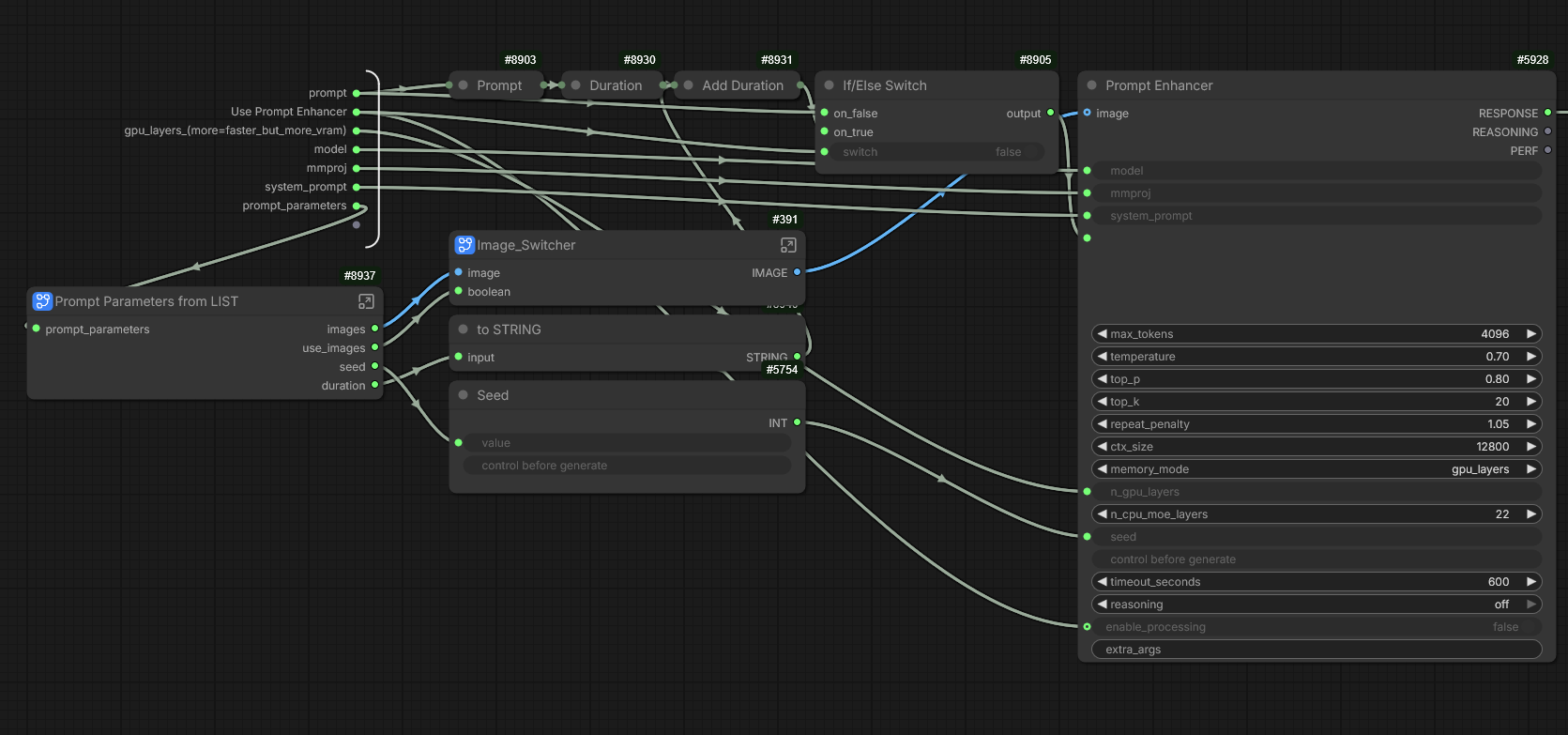This screenshot has height=735, width=1568.
Task: Select the If/Else Switch node title
Action: click(885, 85)
